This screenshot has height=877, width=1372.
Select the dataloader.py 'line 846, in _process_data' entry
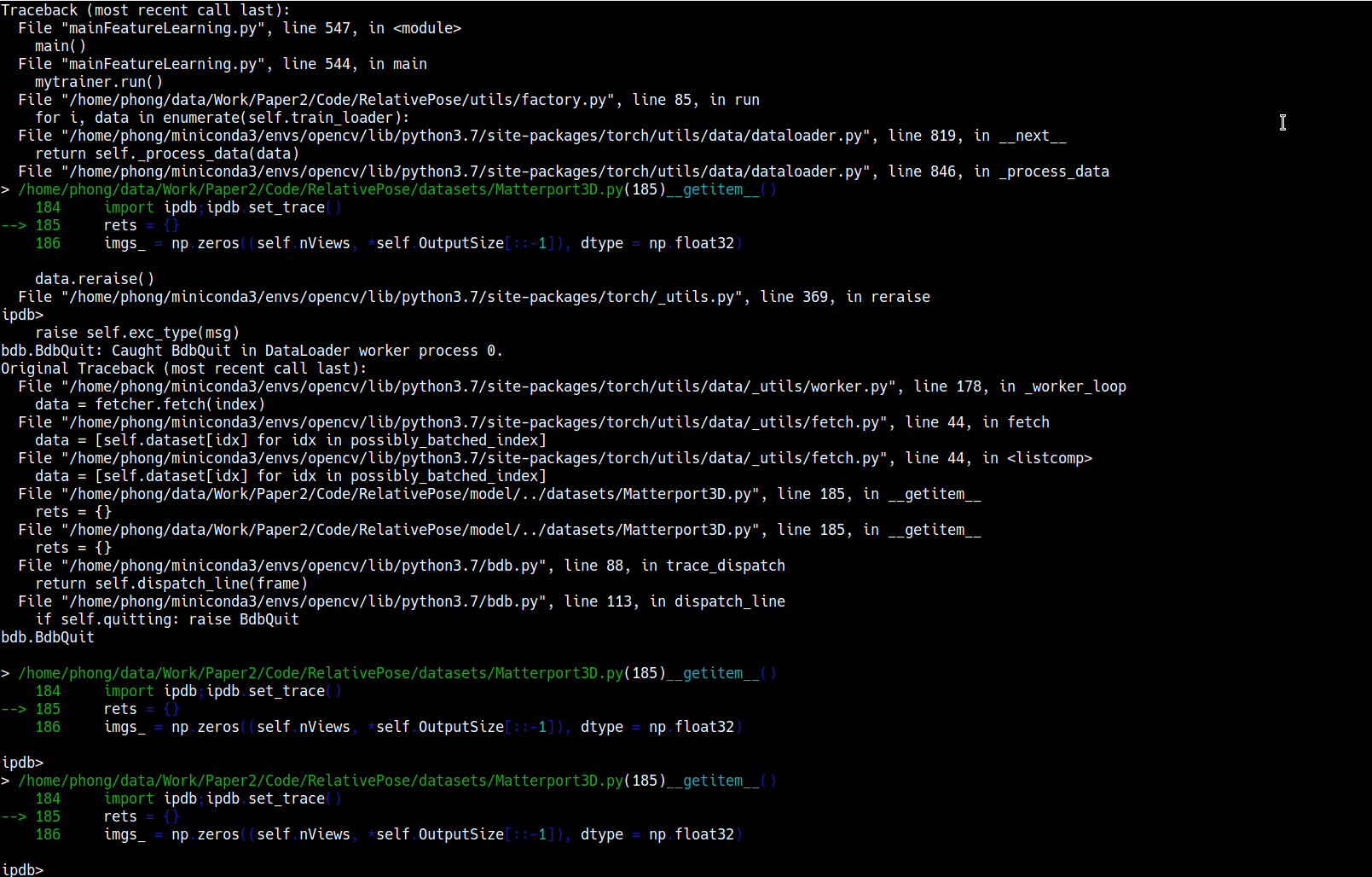(x=564, y=171)
